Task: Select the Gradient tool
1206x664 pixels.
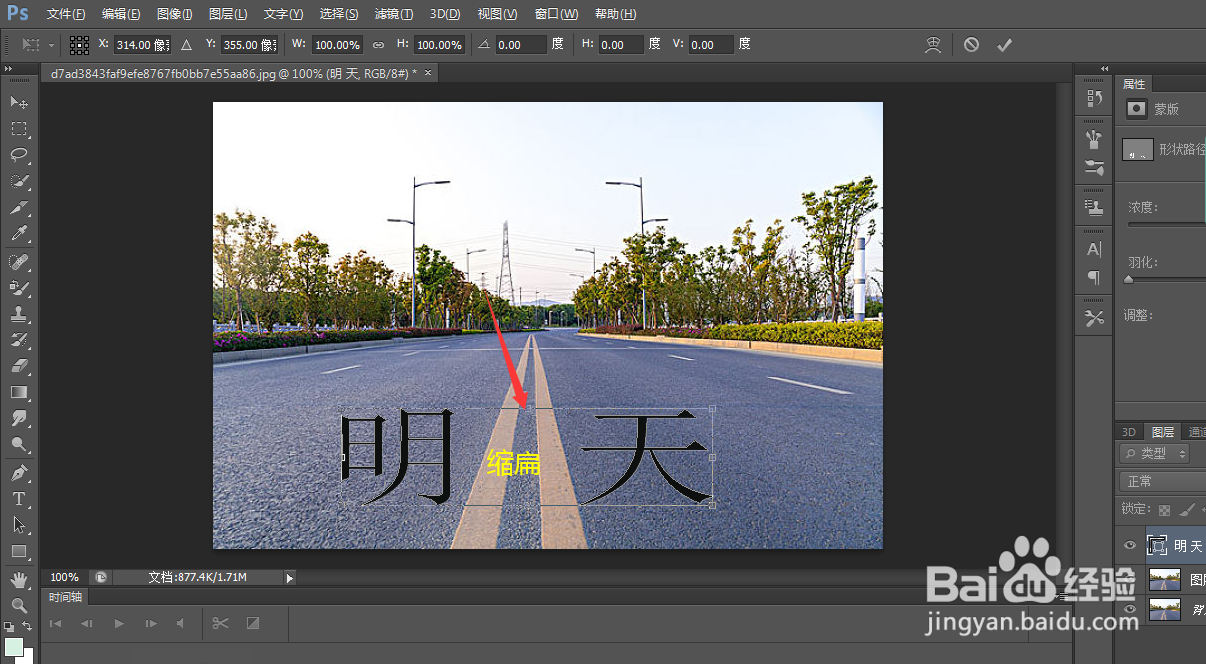Action: coord(18,392)
